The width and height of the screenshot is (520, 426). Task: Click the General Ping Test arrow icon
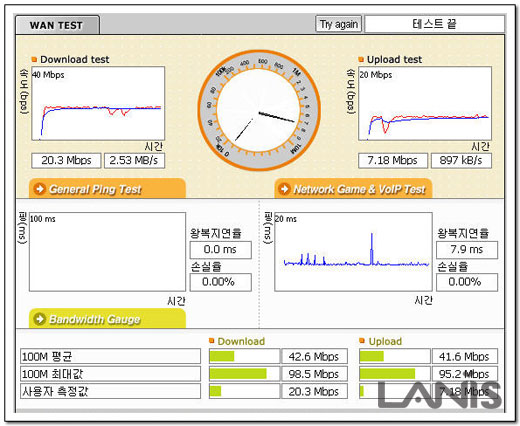tap(40, 189)
